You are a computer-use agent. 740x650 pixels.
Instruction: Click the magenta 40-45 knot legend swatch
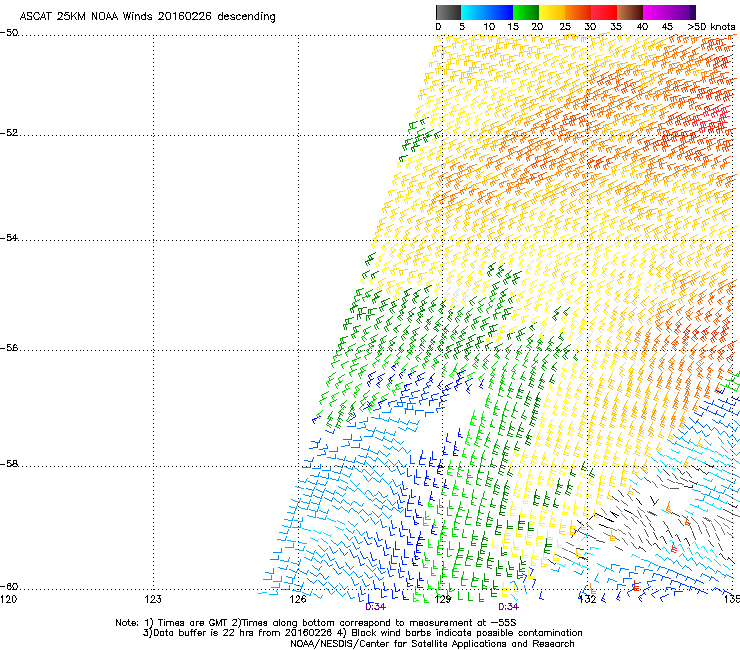tap(656, 12)
